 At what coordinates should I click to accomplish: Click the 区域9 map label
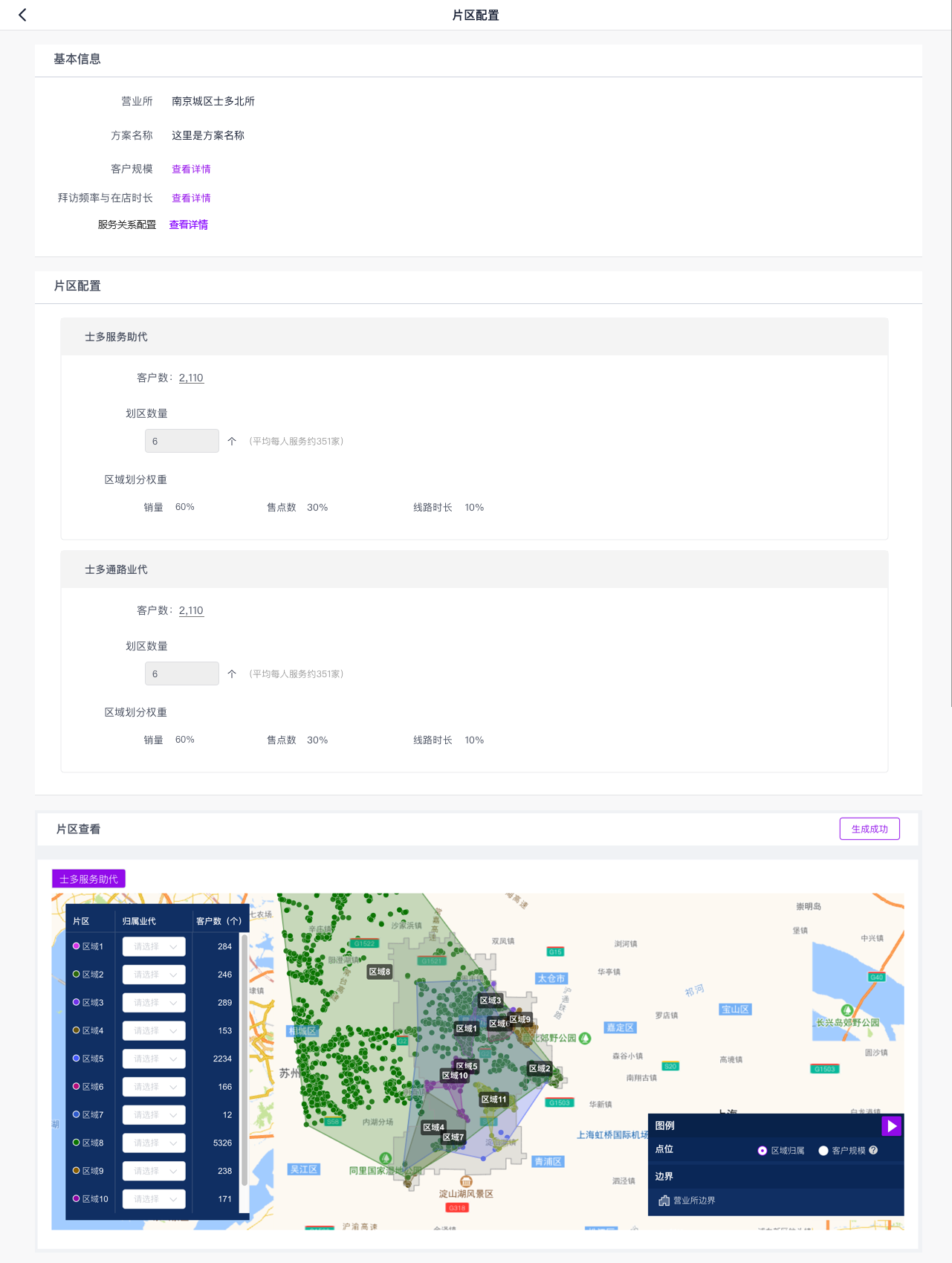pyautogui.click(x=520, y=1019)
